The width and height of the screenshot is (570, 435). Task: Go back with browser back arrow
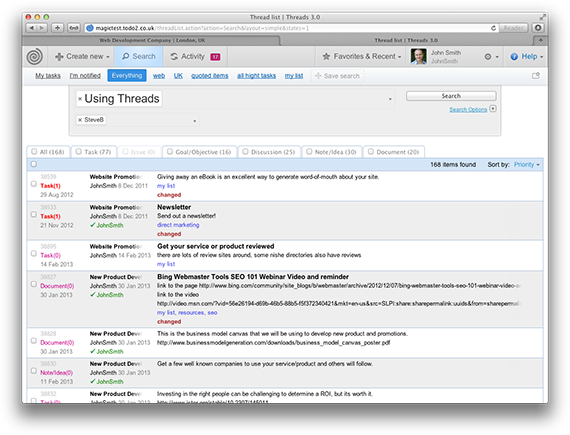32,28
